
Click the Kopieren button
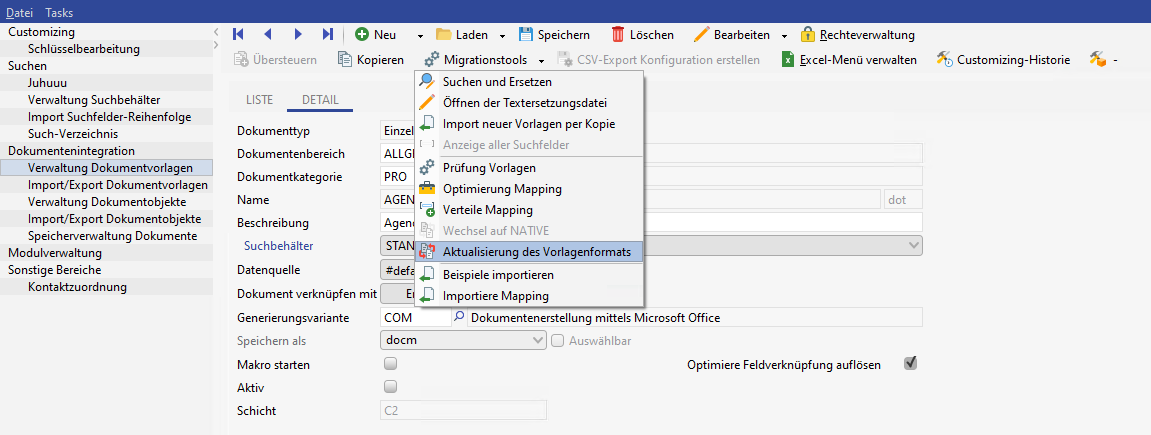pyautogui.click(x=371, y=60)
